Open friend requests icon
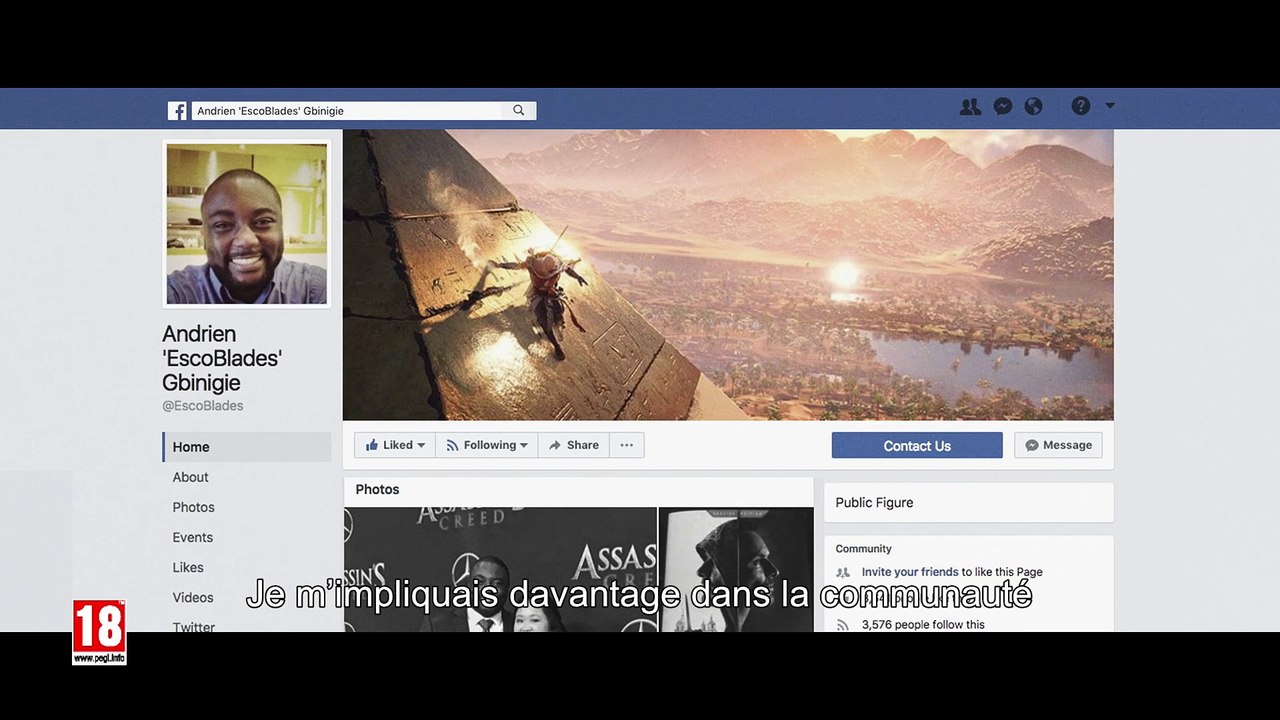 (970, 107)
